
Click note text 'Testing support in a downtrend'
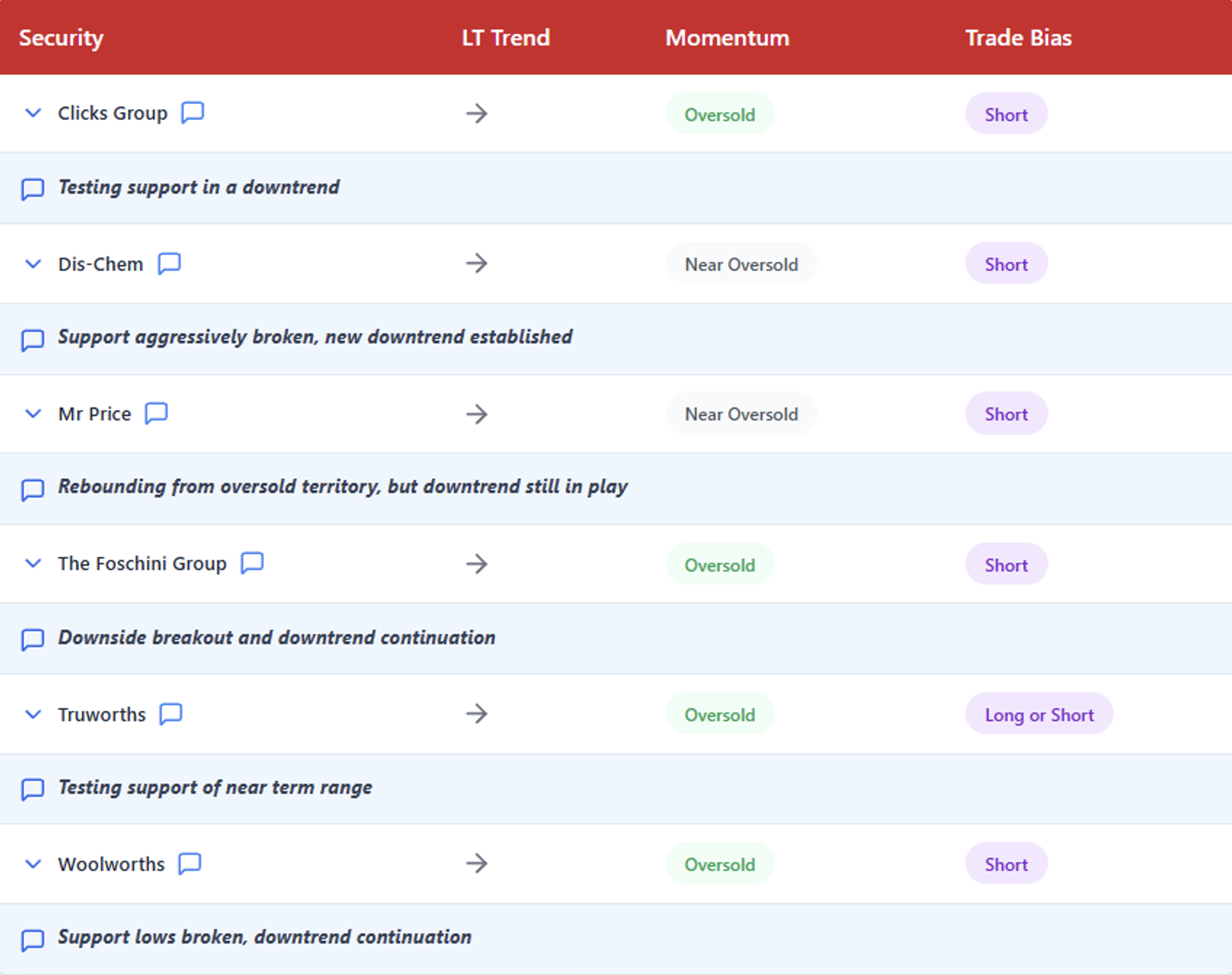199,187
